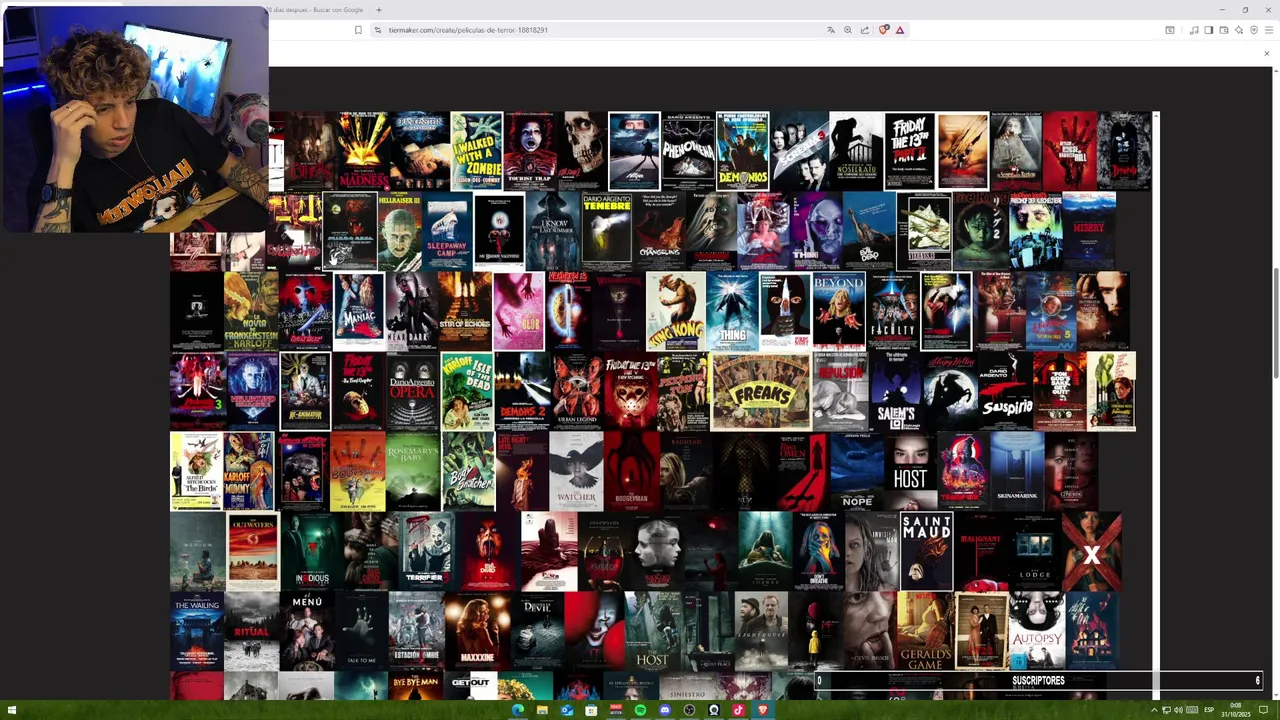Select the 'Get Out' poster
This screenshot has height=720, width=1280.
470,686
